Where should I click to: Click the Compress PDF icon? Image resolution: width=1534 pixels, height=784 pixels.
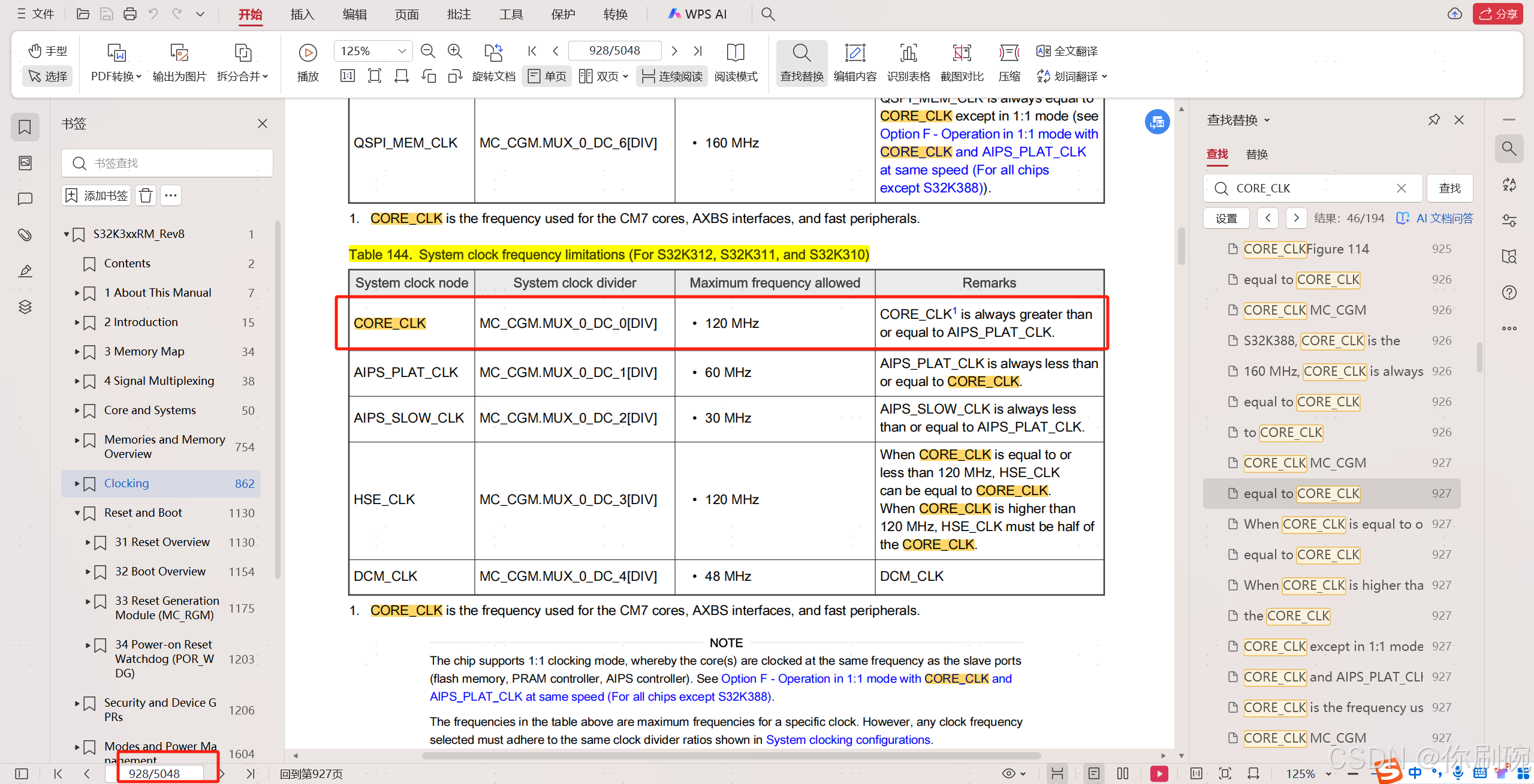coord(1009,53)
